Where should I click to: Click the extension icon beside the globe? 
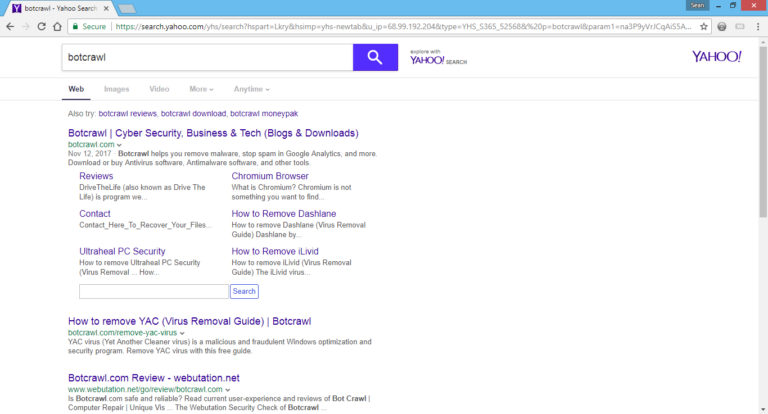[740, 26]
